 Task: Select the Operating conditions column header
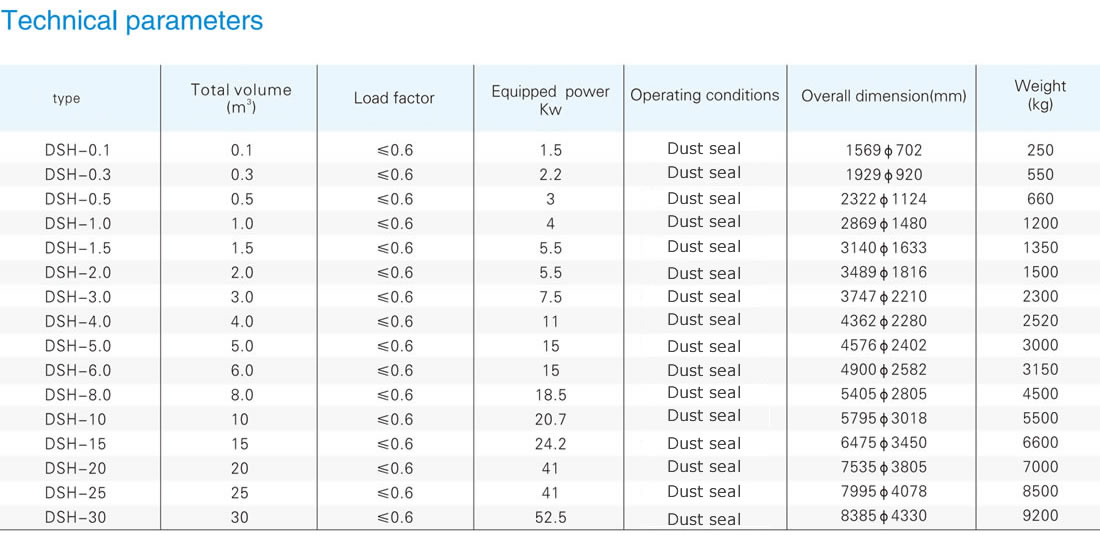click(704, 95)
